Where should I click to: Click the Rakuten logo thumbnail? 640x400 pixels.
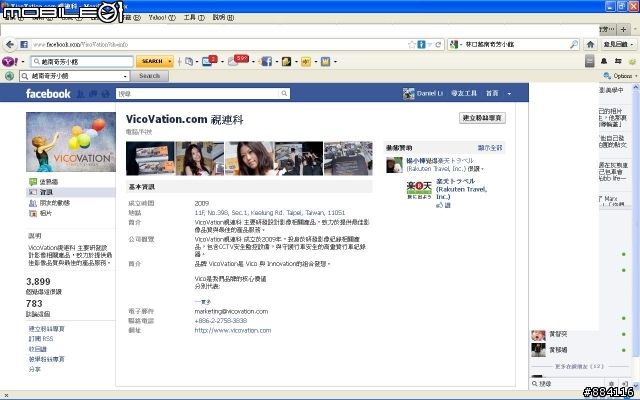click(x=419, y=191)
